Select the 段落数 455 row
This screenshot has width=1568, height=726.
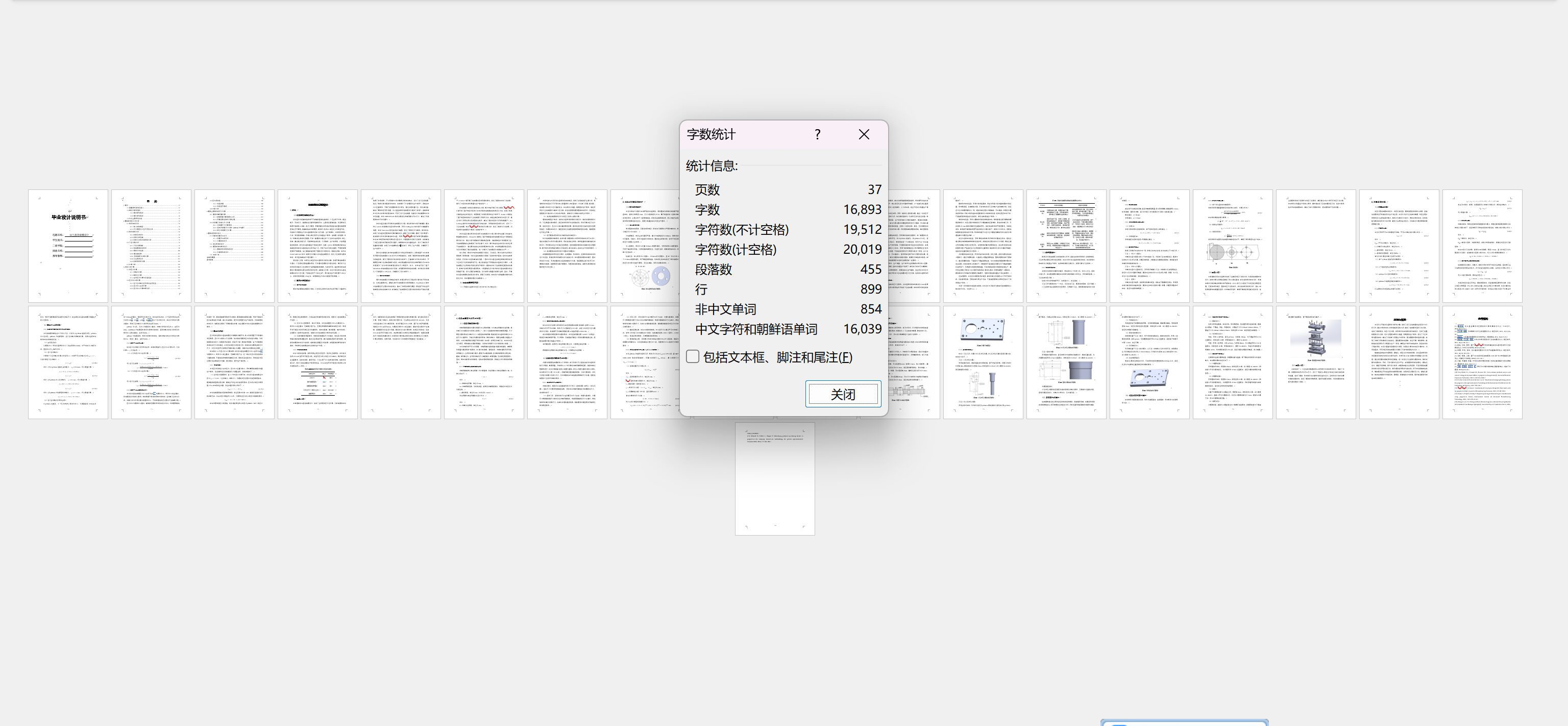(788, 269)
